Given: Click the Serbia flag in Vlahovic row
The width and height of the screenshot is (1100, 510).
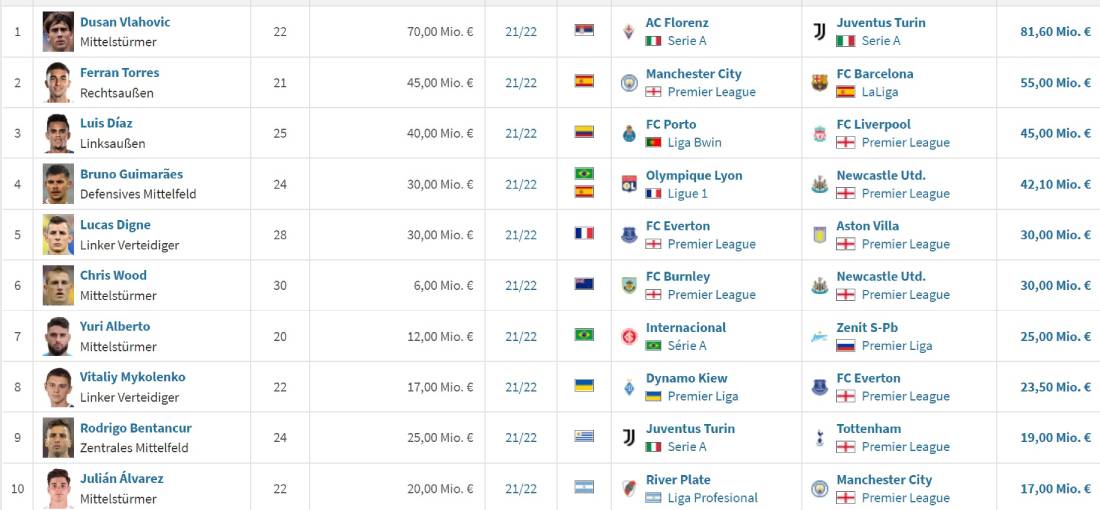Looking at the screenshot, I should (x=584, y=30).
